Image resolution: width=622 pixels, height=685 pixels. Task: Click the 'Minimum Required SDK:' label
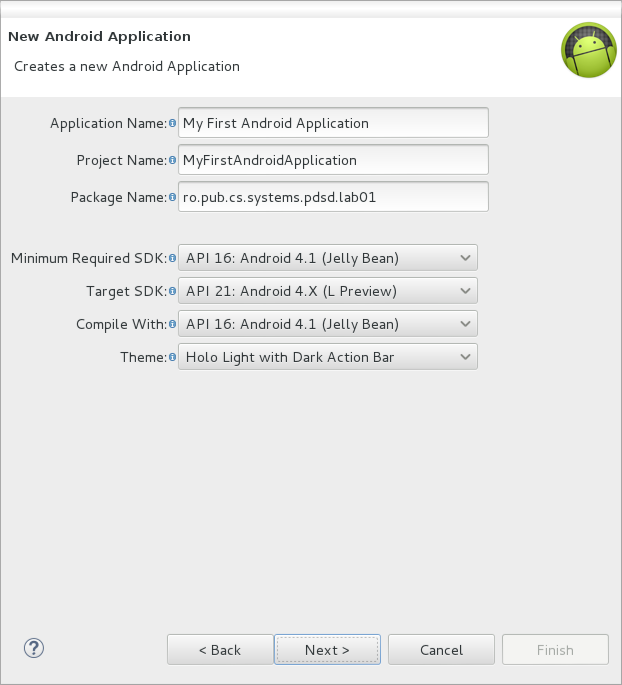coord(89,258)
